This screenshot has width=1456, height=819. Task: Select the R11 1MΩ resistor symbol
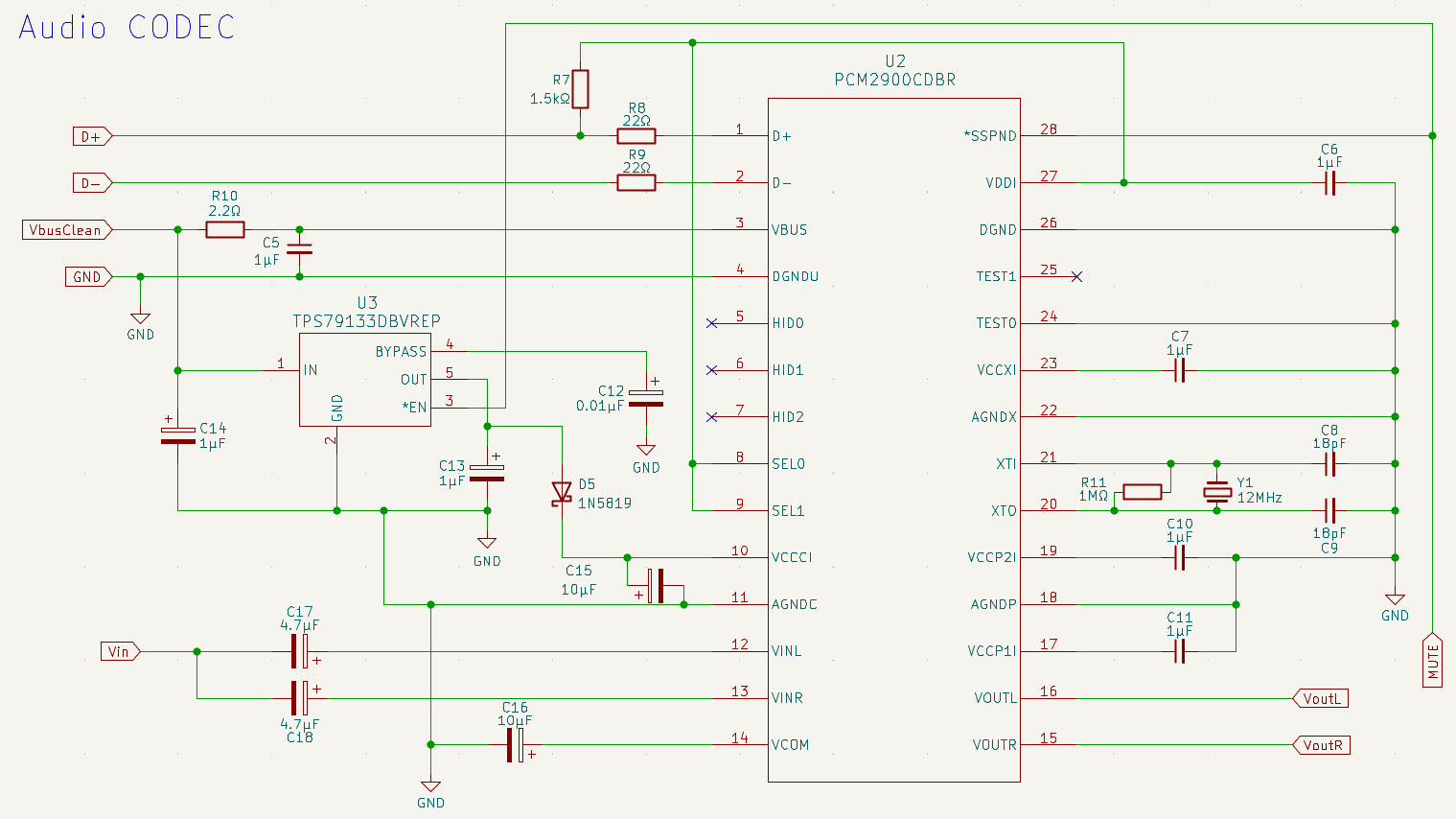tap(1142, 492)
